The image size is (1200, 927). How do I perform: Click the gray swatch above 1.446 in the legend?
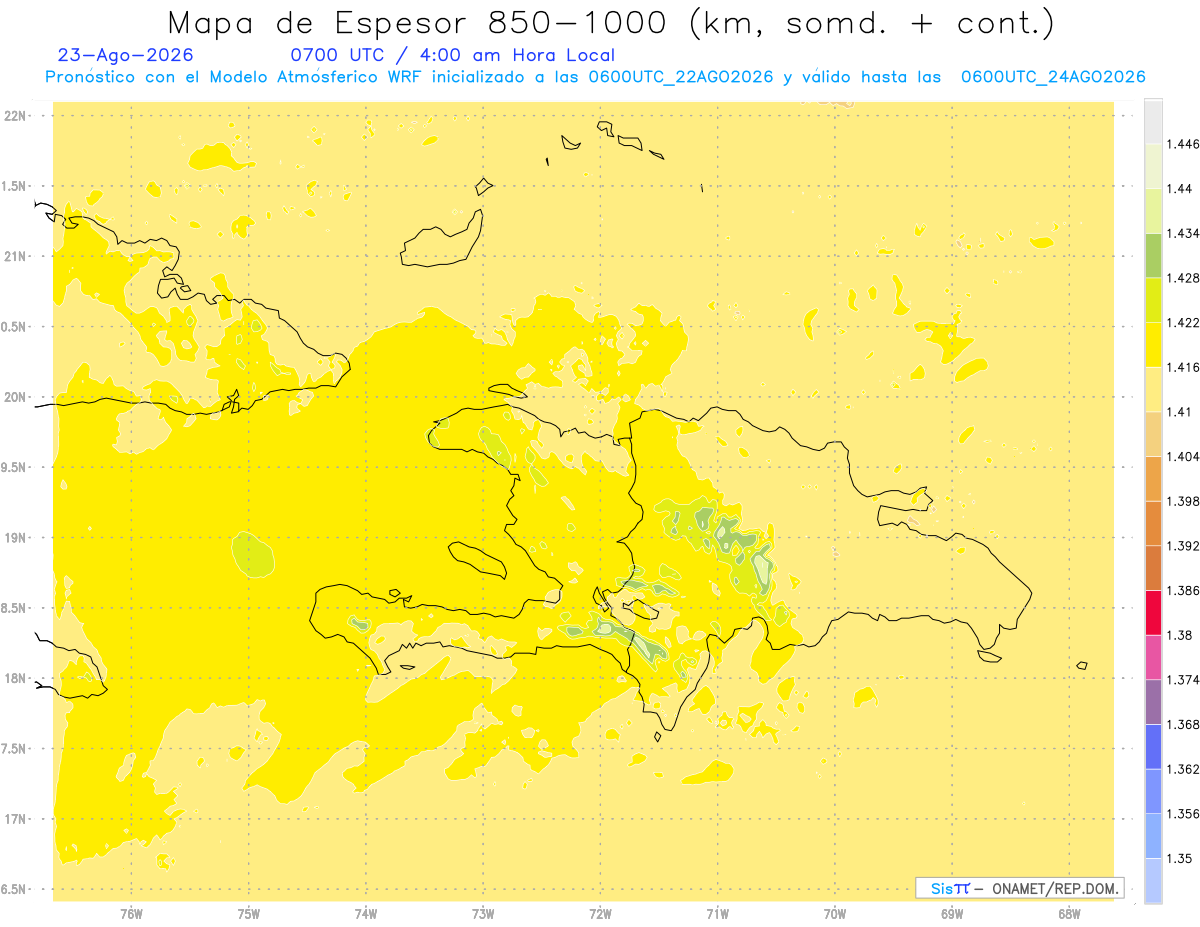tap(1153, 121)
